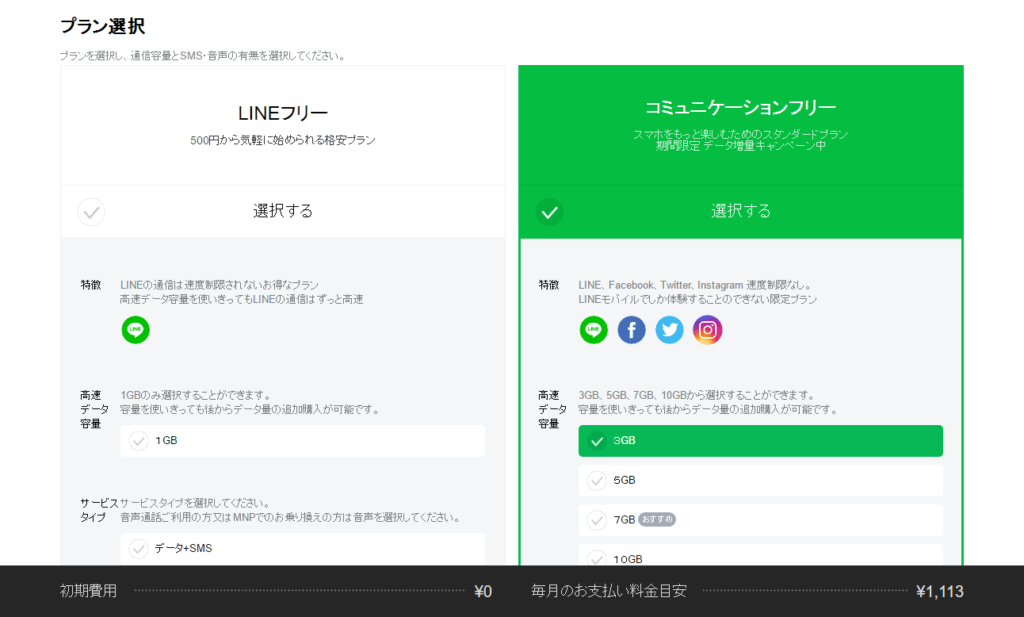Click the おすすめ badge beside 7GB
Screen dimensions: 1024x617
657,520
